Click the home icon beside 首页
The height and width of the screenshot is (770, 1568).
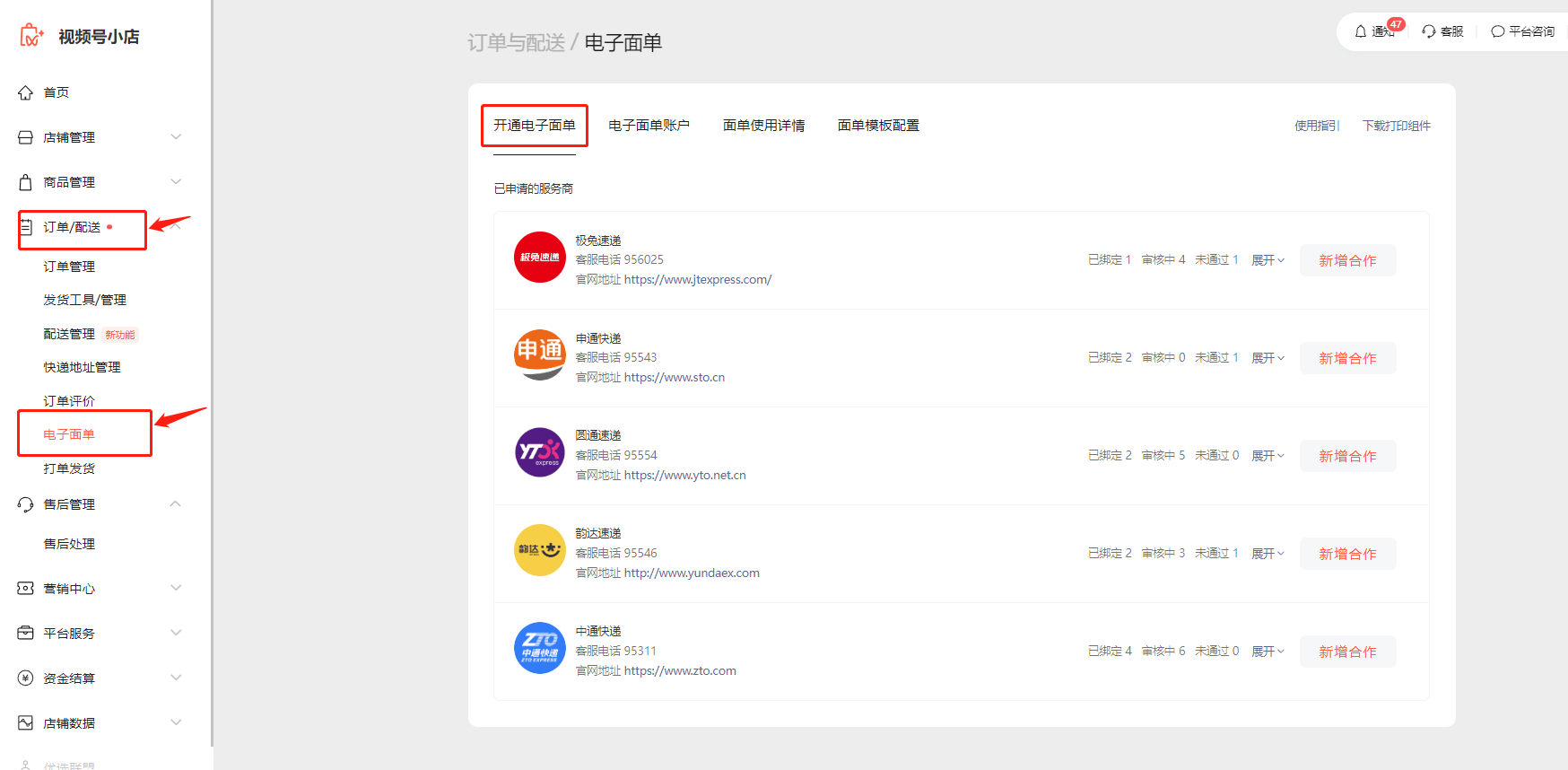26,92
